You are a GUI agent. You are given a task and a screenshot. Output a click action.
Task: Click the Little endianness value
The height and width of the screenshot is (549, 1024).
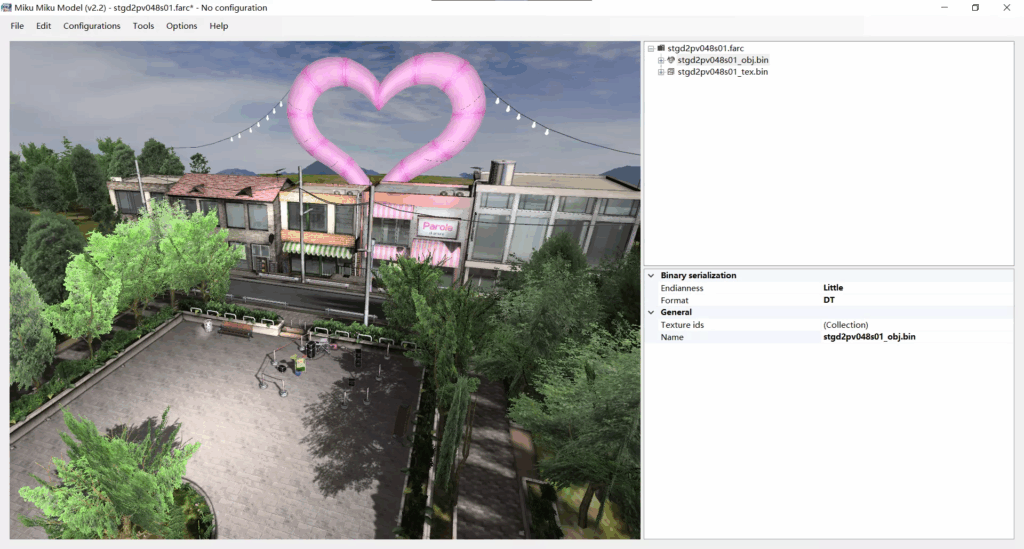833,288
